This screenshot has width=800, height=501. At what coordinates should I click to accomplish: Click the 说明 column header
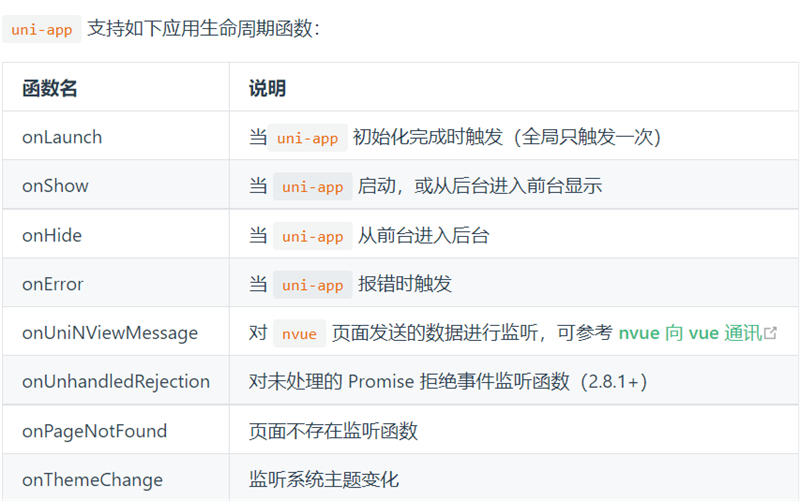(267, 88)
